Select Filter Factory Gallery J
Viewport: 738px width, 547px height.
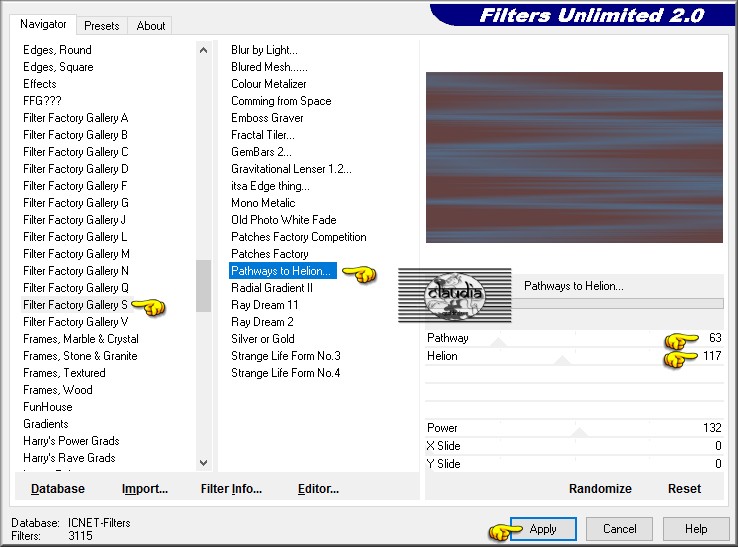click(74, 220)
